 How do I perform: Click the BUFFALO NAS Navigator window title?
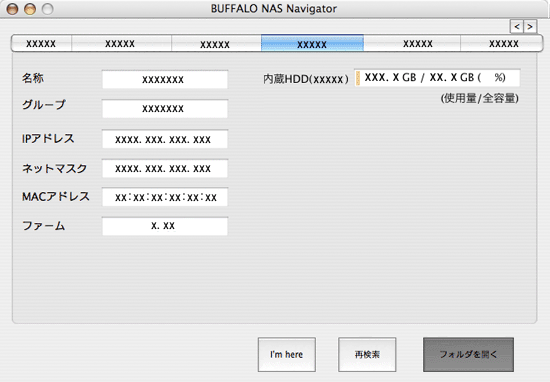(x=274, y=8)
